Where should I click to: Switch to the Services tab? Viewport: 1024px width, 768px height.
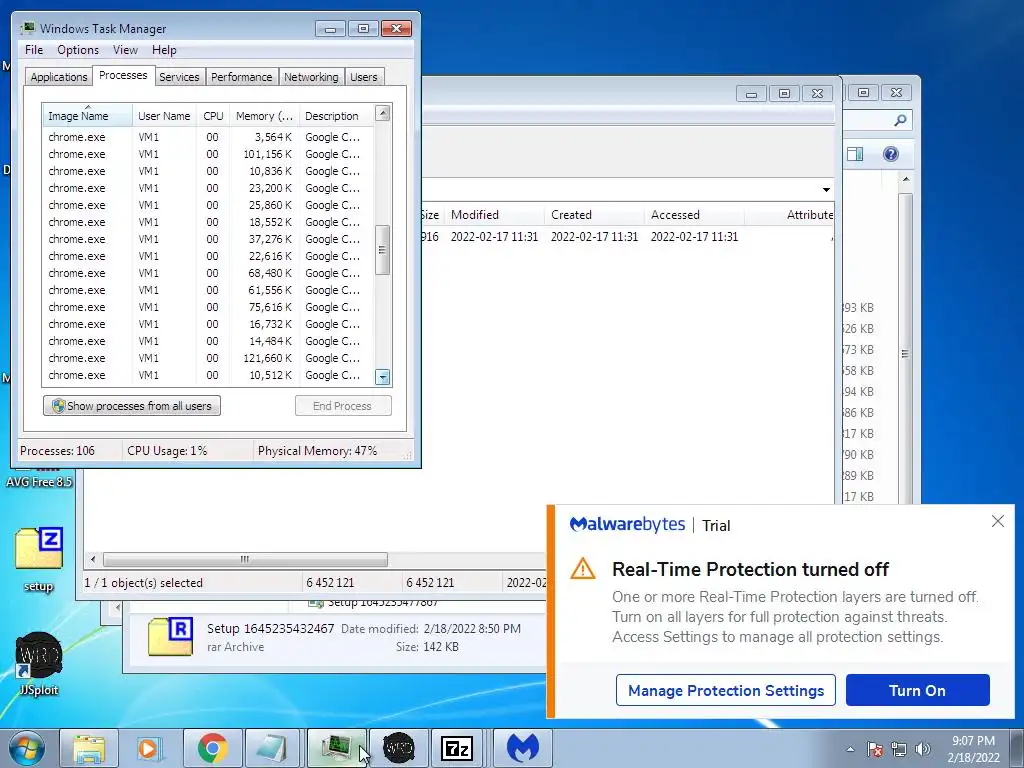(x=179, y=76)
